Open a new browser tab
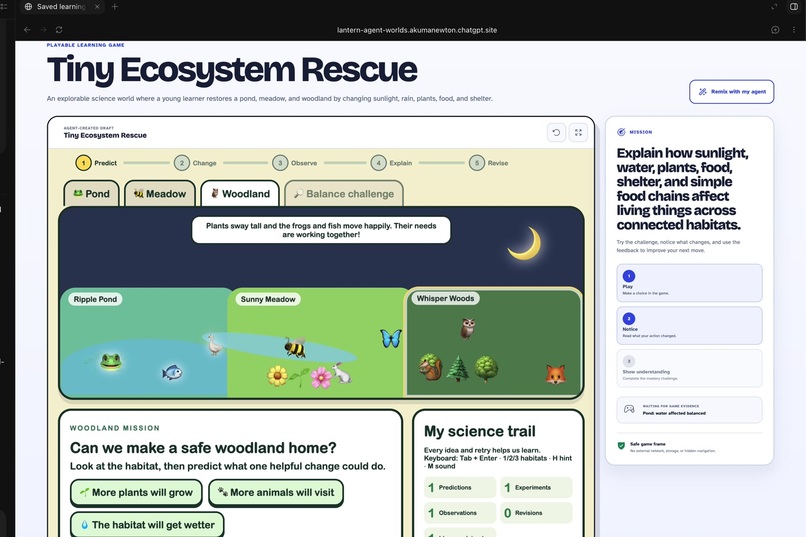The image size is (806, 537). [x=115, y=7]
